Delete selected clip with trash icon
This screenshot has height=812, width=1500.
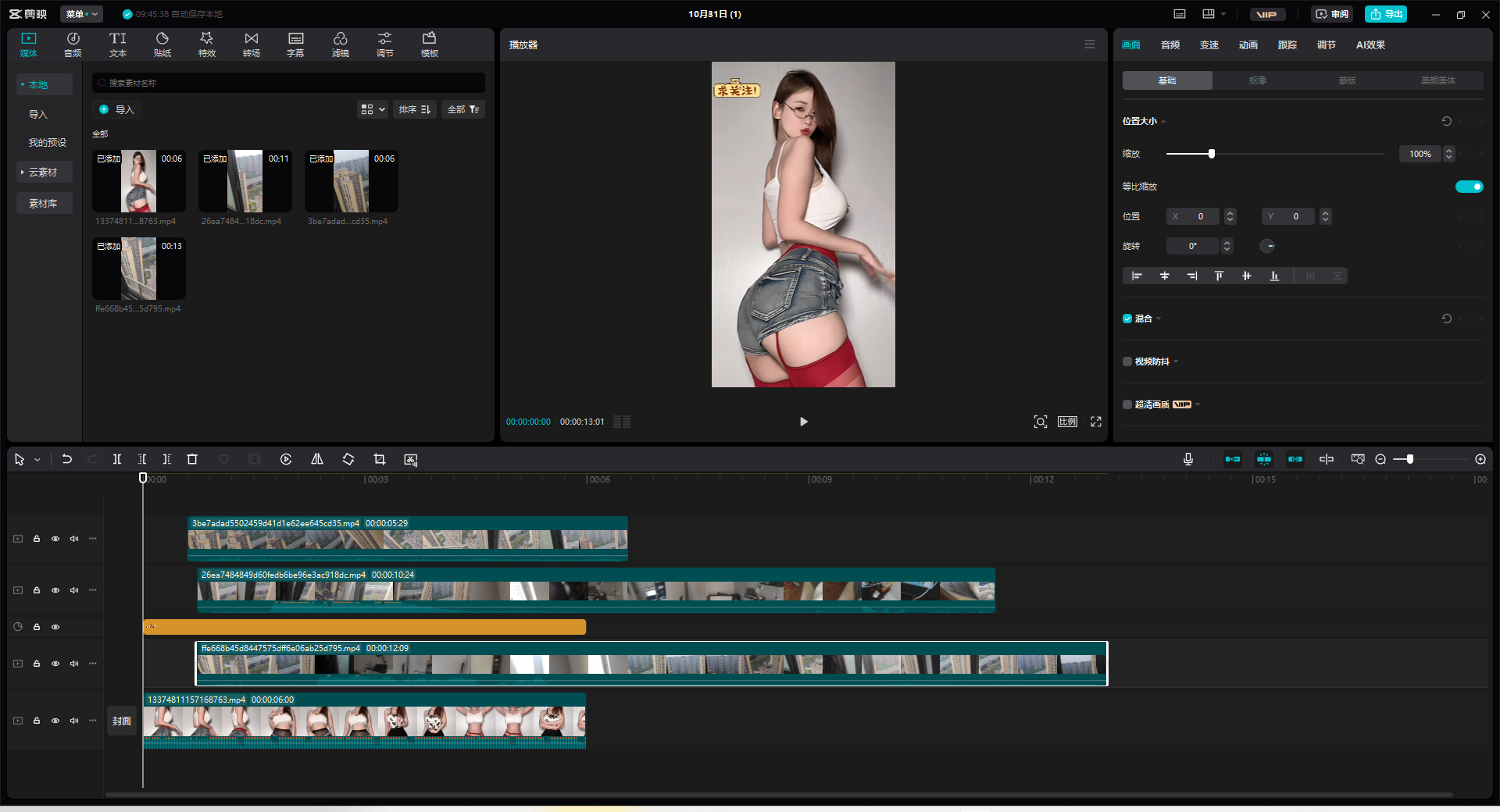(x=192, y=459)
